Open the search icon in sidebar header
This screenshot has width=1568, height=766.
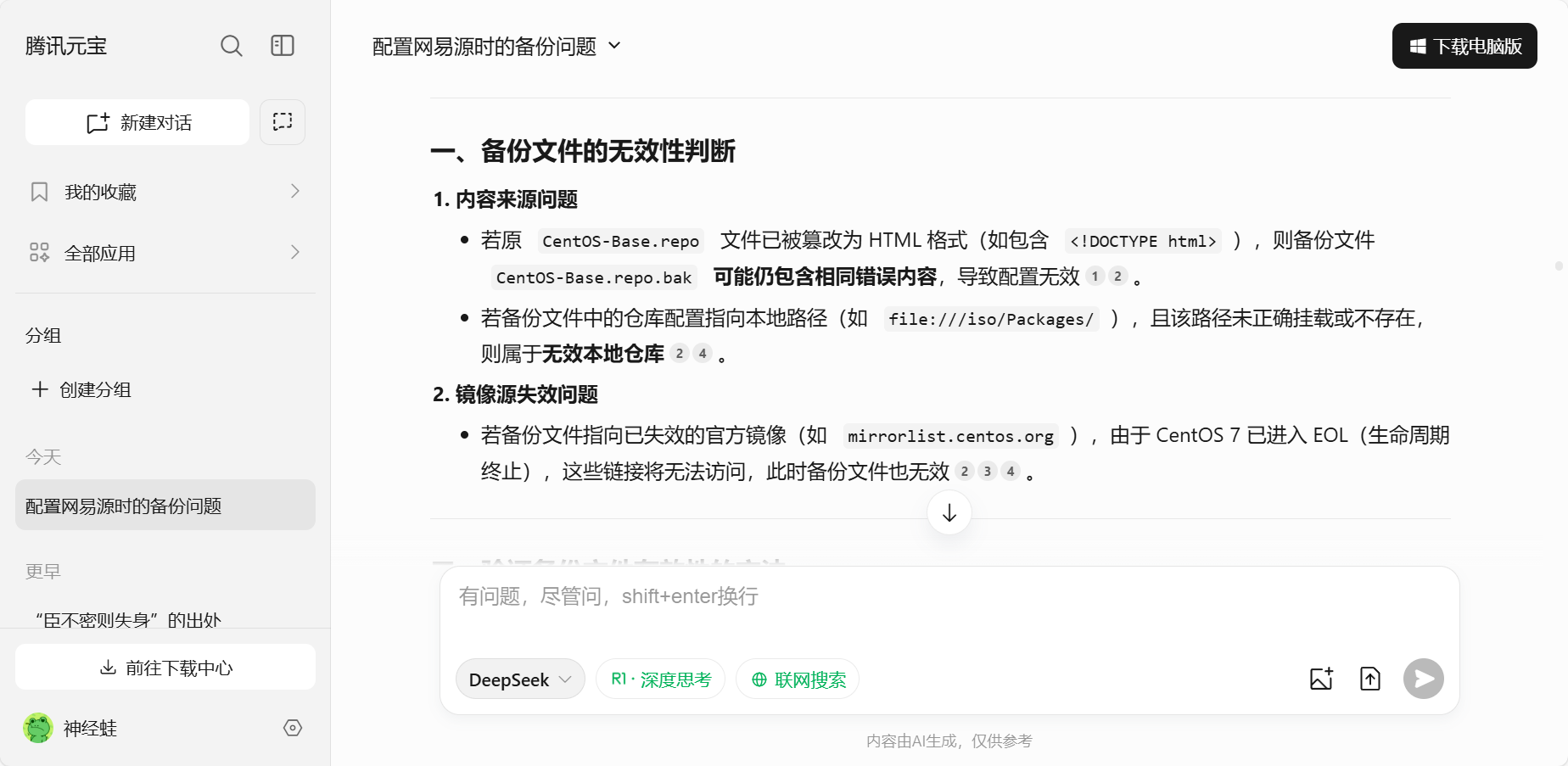[231, 46]
